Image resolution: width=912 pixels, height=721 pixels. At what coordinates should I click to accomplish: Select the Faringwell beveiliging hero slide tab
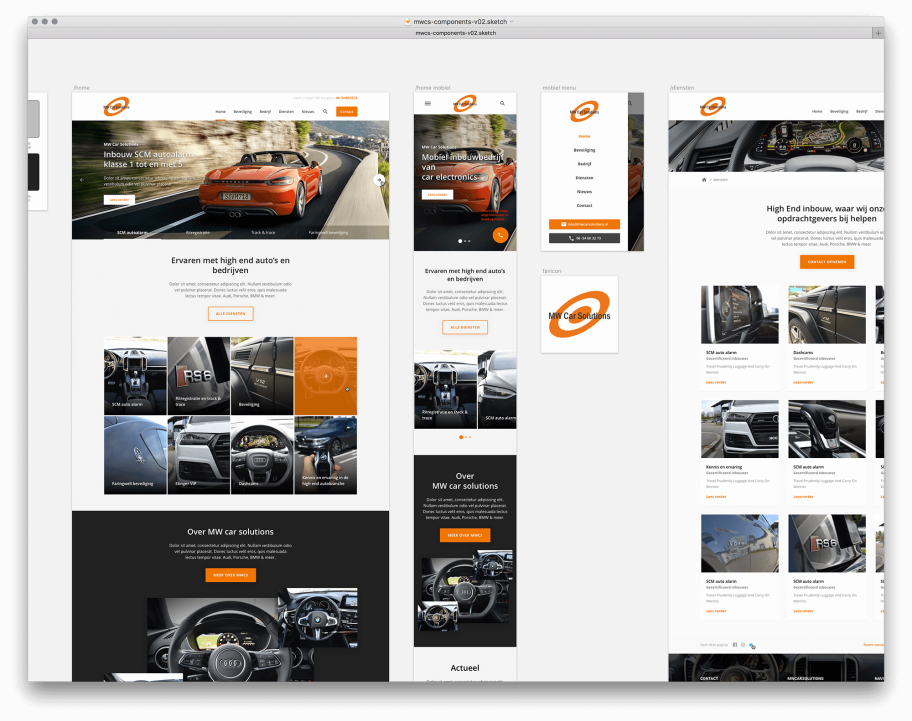(x=329, y=233)
